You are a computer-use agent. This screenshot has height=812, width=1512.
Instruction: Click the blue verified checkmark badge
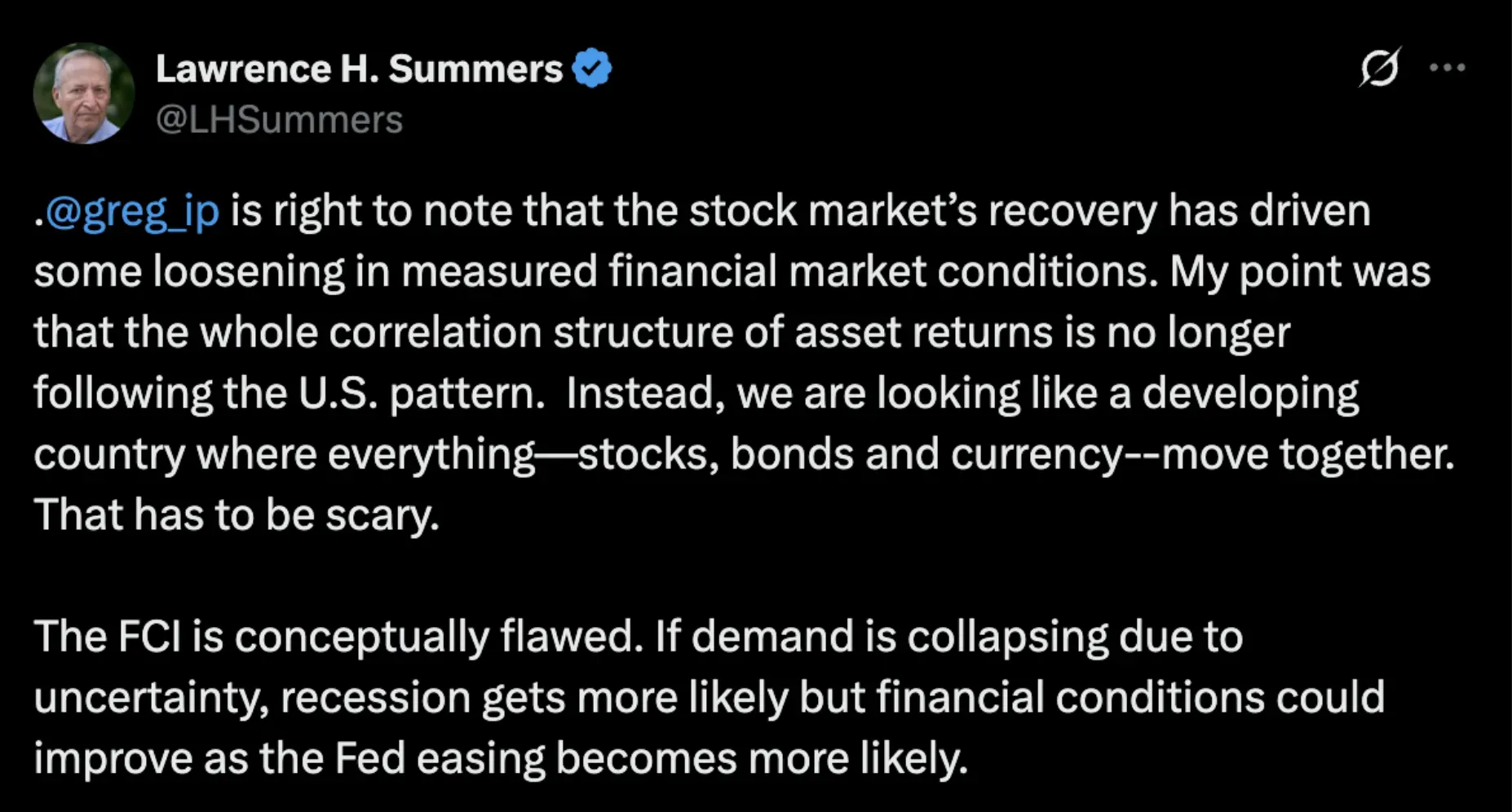coord(592,68)
